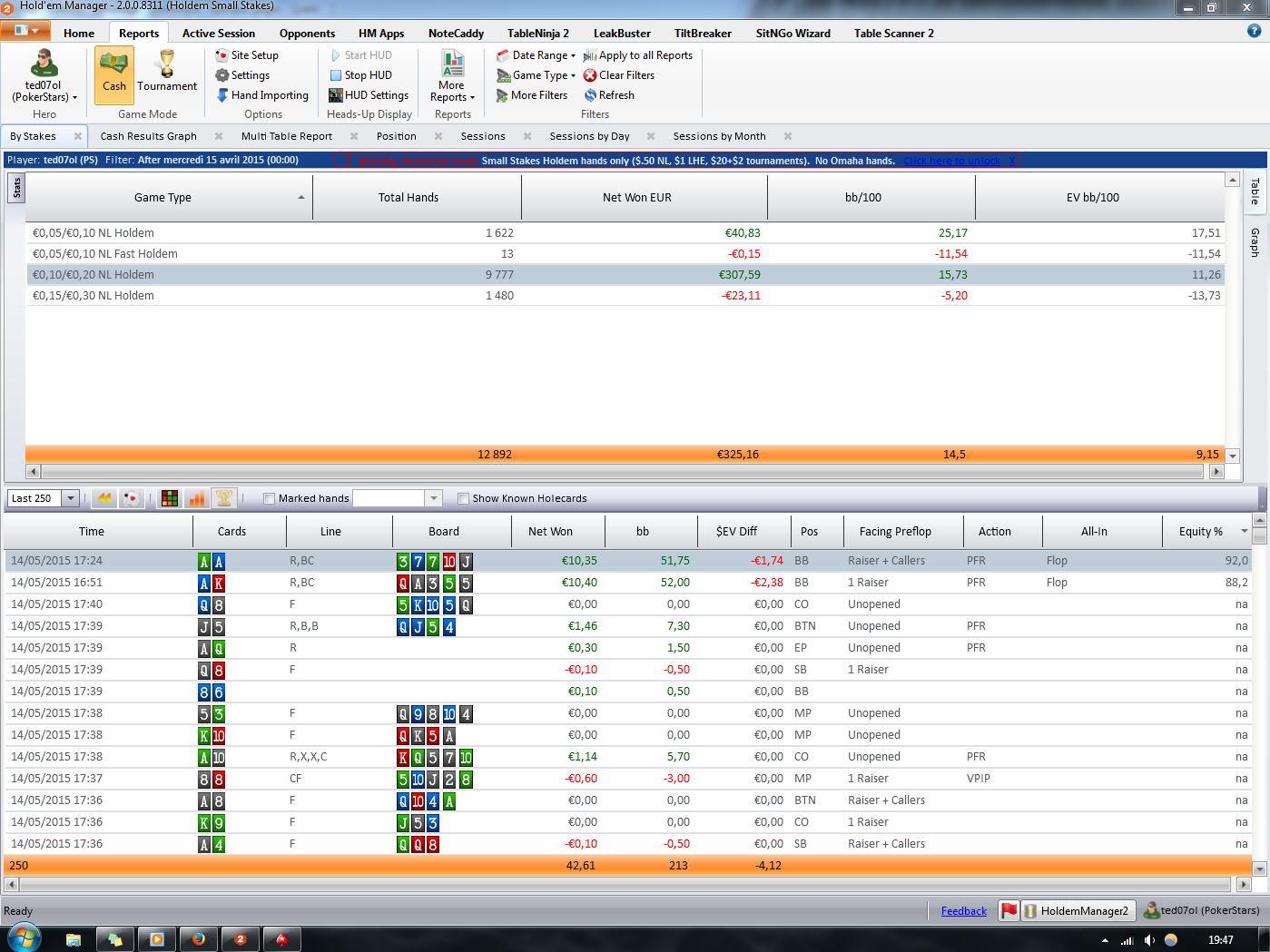1270x952 pixels.
Task: Click Clear Filters
Action: [x=619, y=75]
